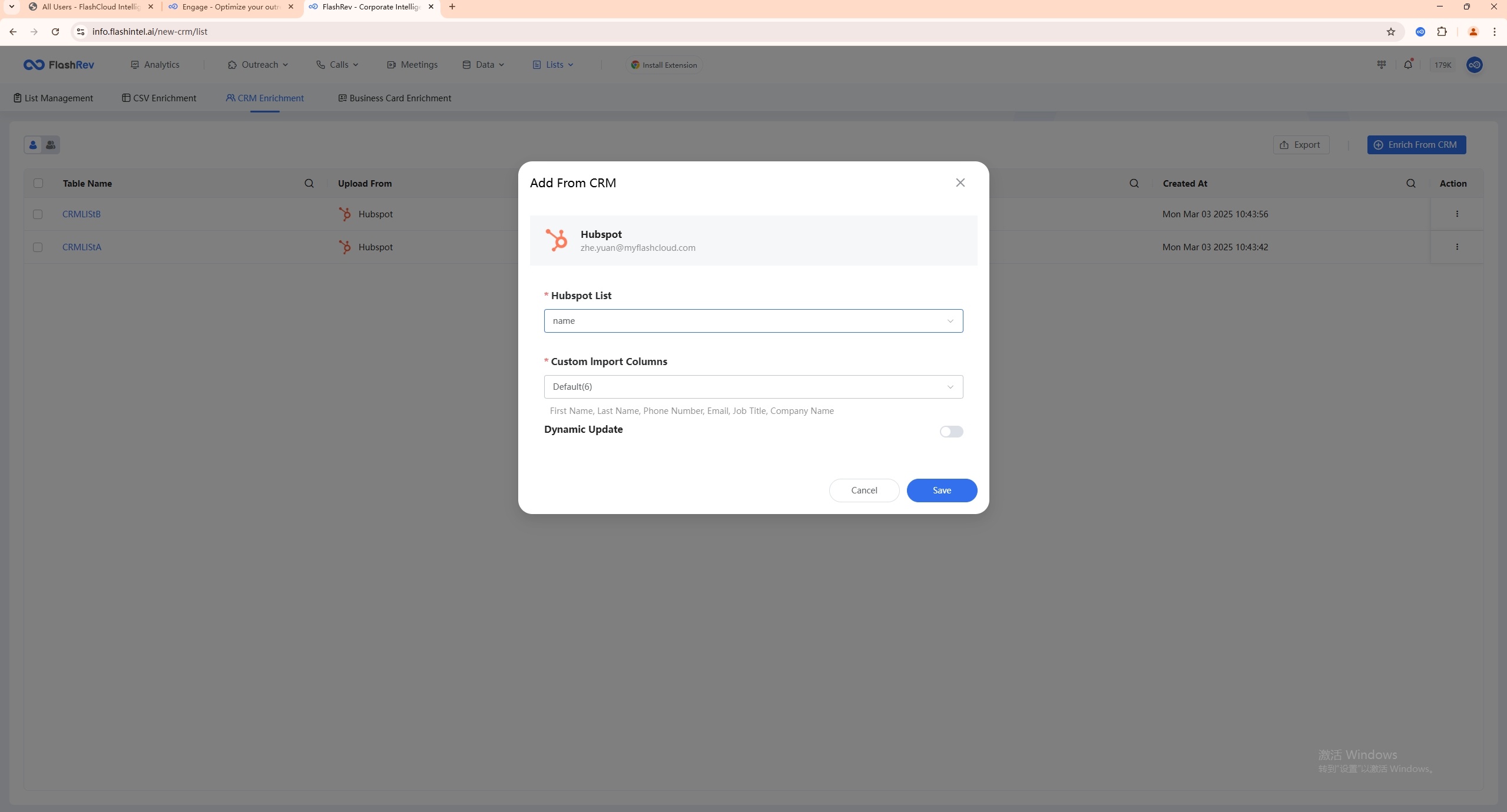Expand the Outreach menu
1507x812 pixels.
258,65
